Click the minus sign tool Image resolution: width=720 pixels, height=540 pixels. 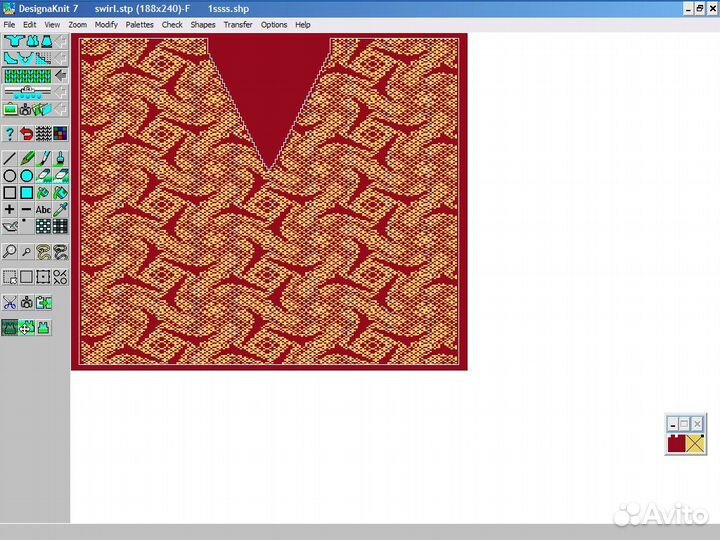pos(27,210)
